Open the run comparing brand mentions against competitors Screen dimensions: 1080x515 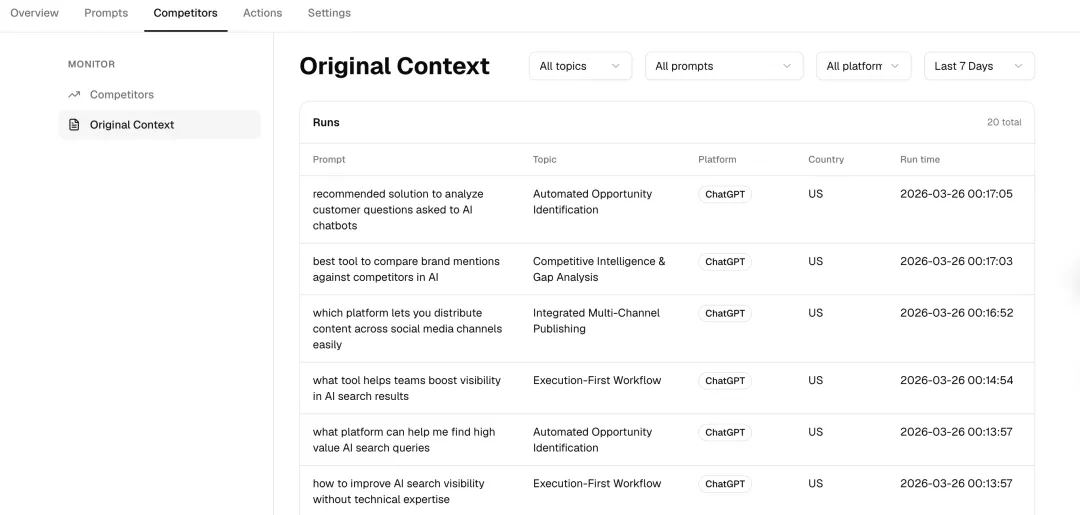406,269
